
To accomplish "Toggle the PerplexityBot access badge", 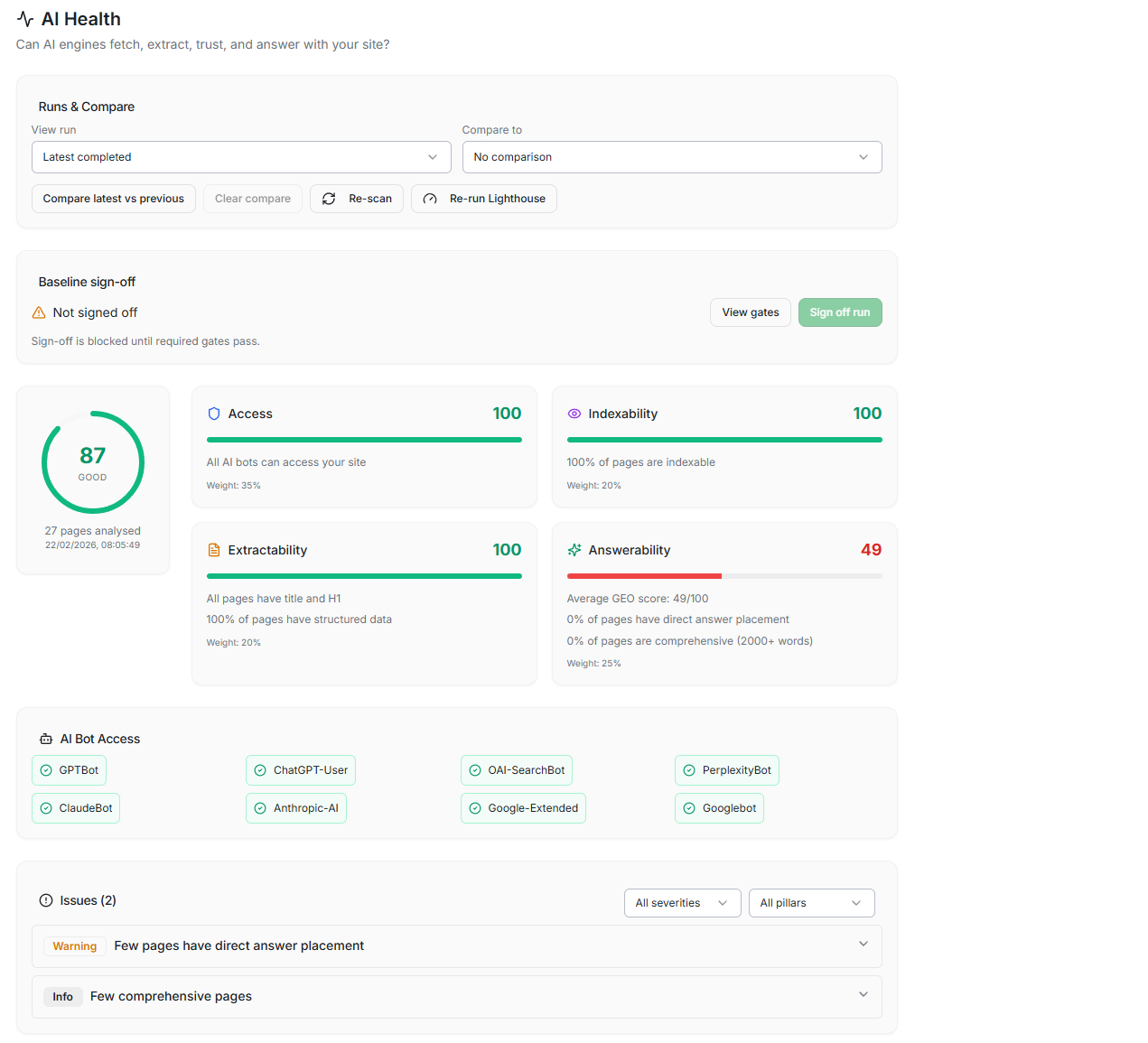I will tap(727, 769).
